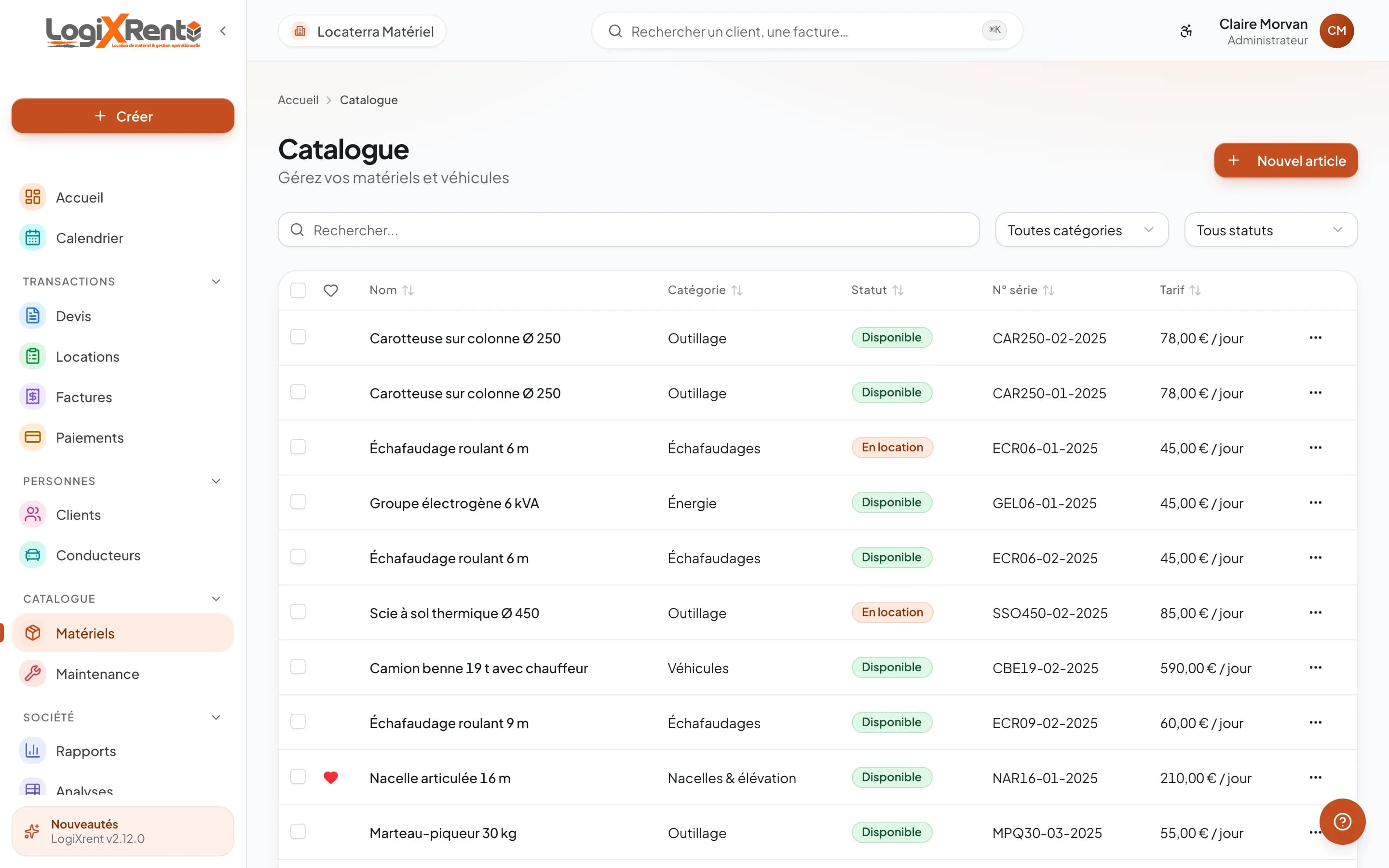Viewport: 1389px width, 868px height.
Task: Open the Nouveautés LogiXrent v2.12.0 card
Action: point(123,831)
